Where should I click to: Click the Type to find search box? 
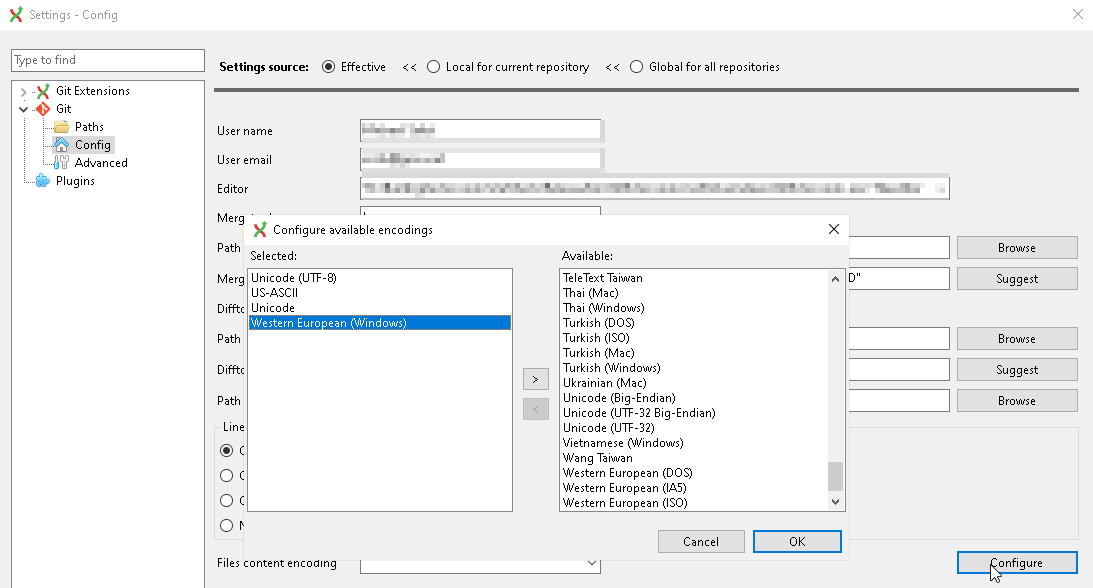coord(107,60)
